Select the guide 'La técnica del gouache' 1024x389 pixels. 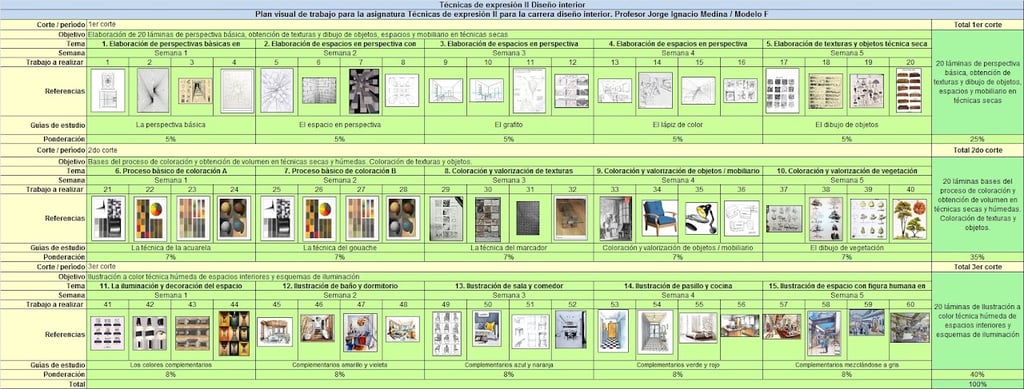340,248
